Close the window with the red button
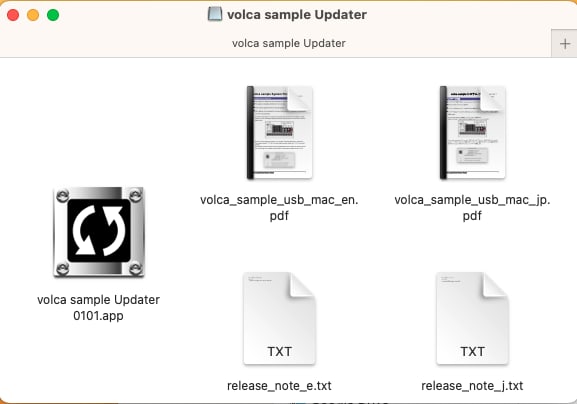This screenshot has height=404, width=577. (13, 15)
